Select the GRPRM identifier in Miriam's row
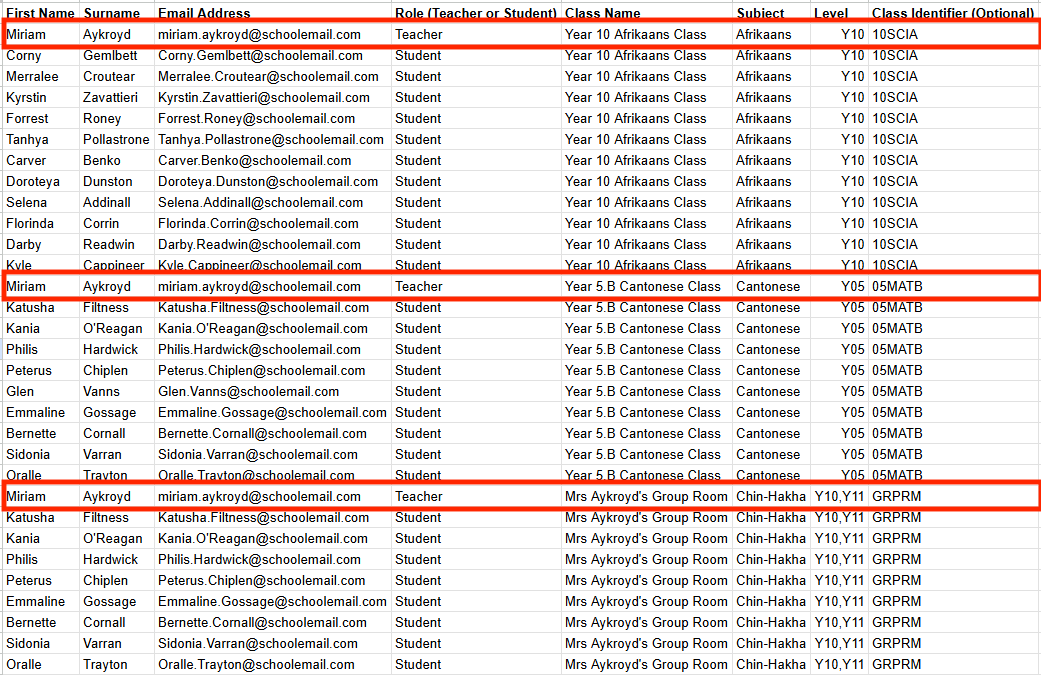 click(x=953, y=496)
